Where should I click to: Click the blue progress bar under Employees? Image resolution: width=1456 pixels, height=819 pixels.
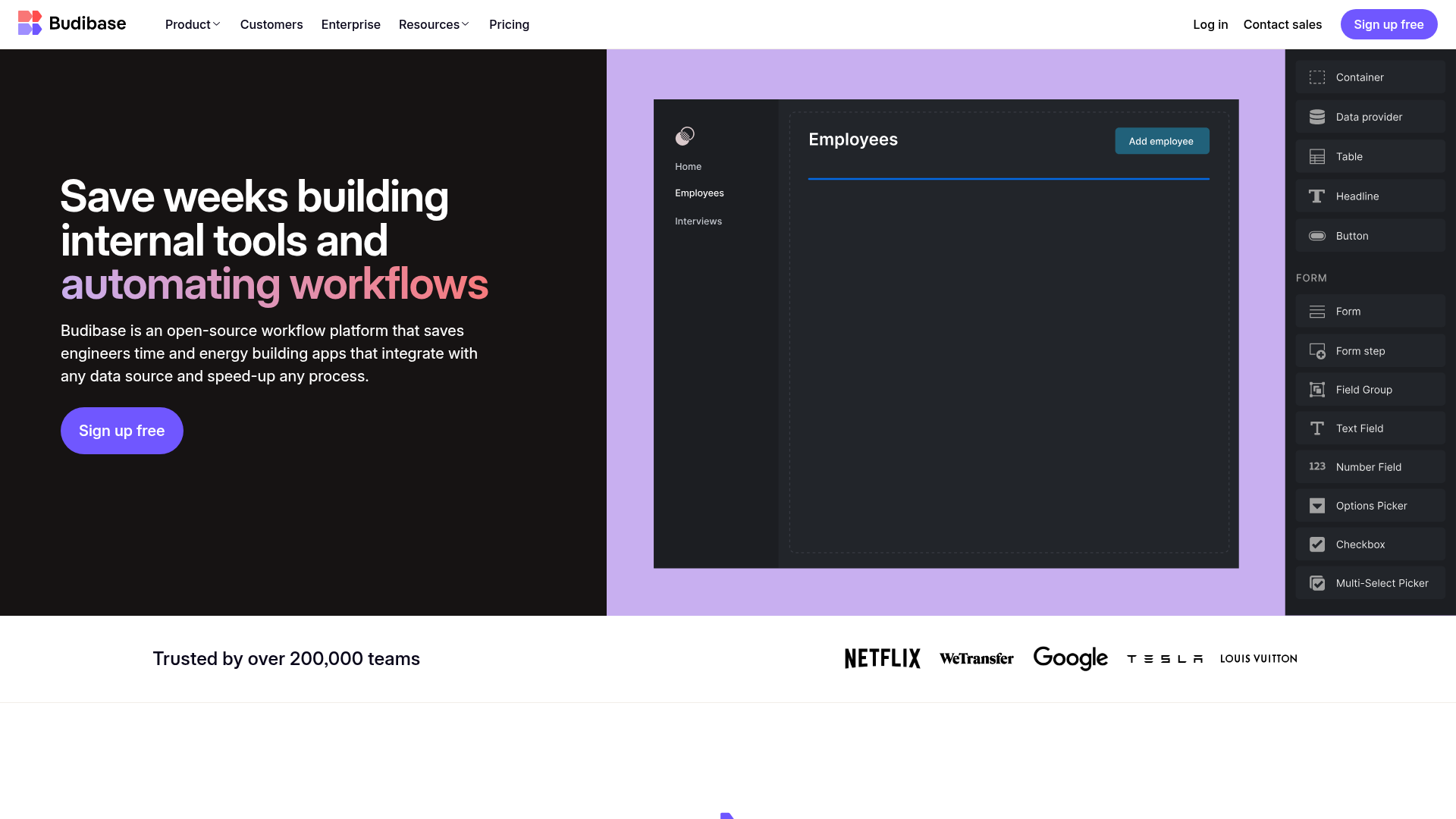pyautogui.click(x=1009, y=180)
